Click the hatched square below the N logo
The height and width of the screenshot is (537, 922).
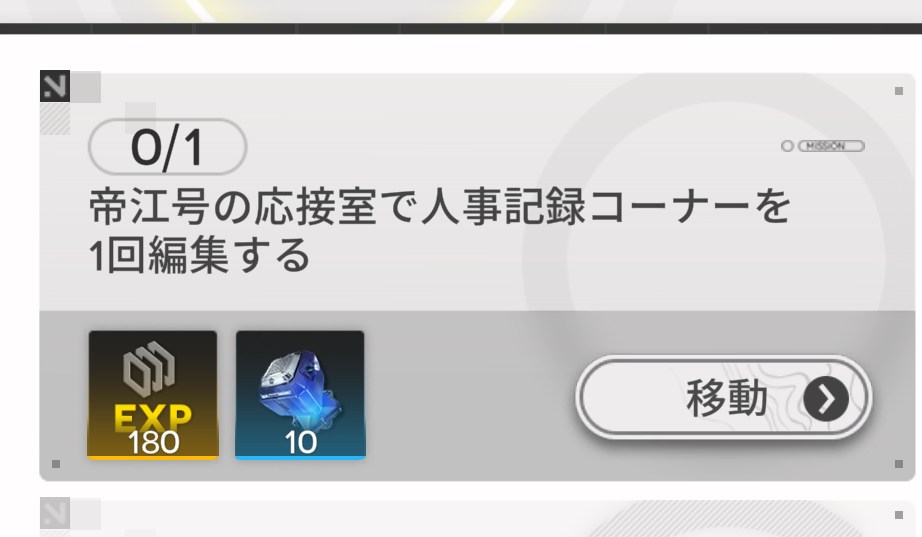click(x=55, y=119)
